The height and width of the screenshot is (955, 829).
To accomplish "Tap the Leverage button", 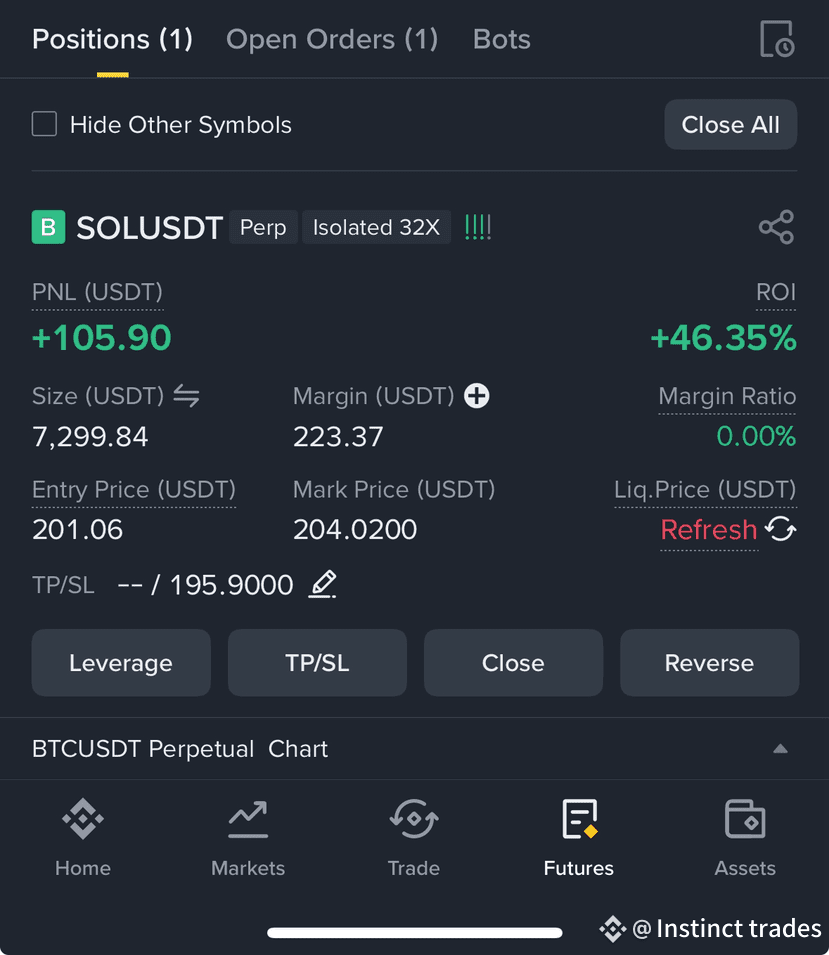I will (121, 663).
